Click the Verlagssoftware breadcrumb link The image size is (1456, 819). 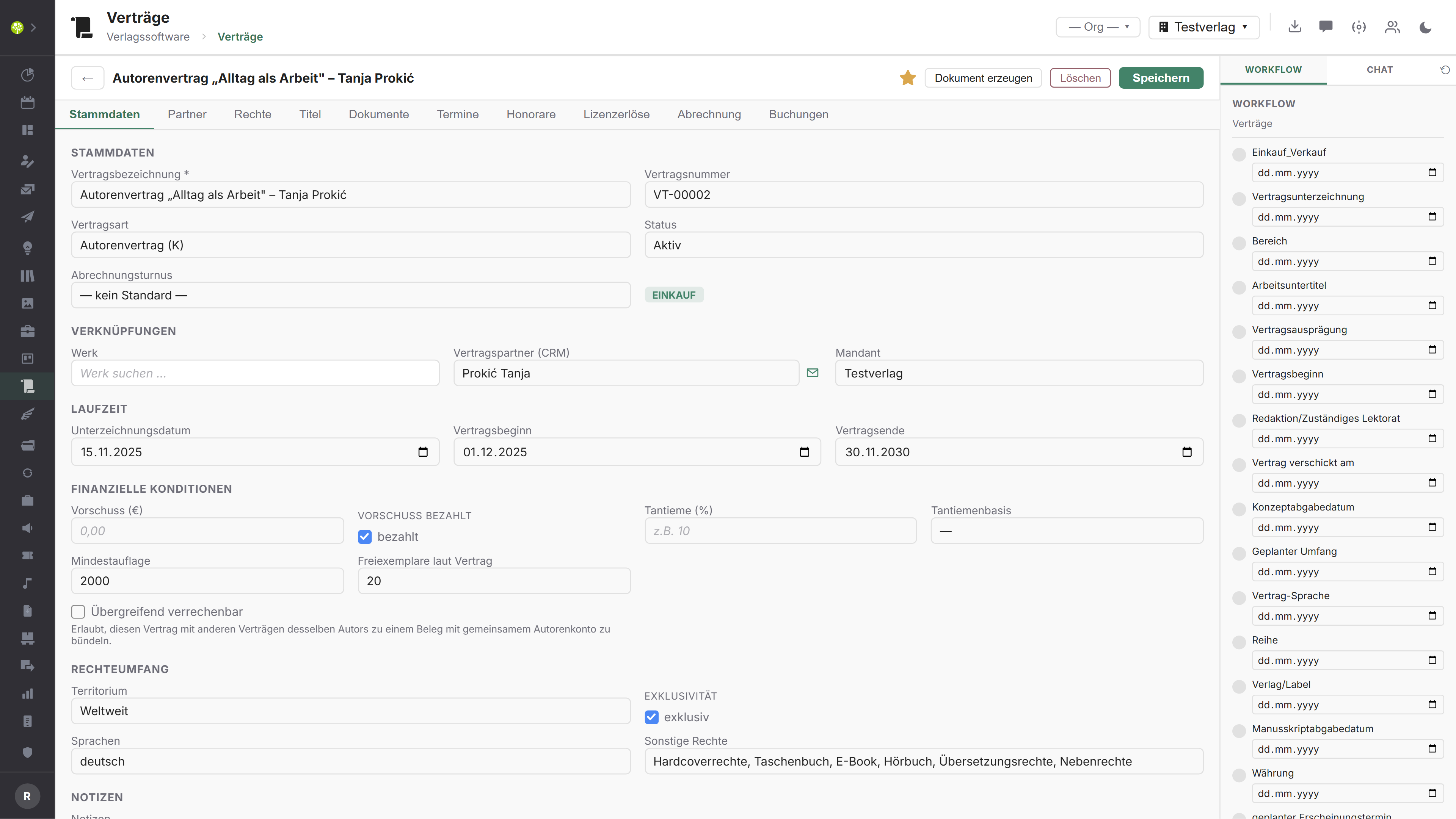[x=148, y=37]
